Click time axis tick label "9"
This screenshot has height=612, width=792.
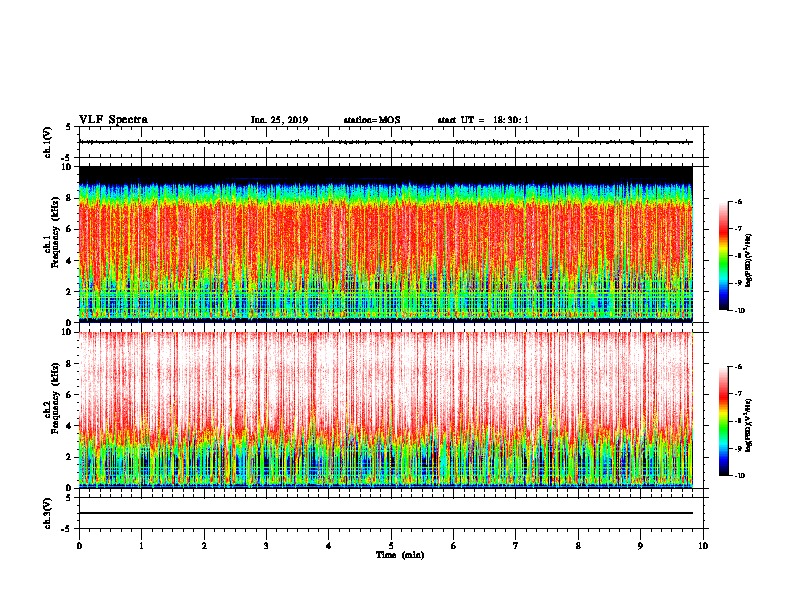pos(640,546)
